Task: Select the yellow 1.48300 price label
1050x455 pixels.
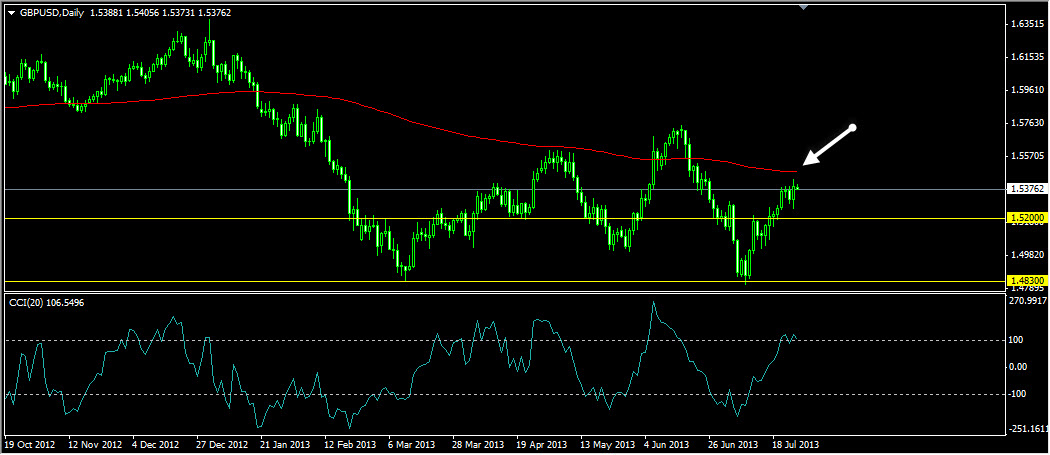Action: (x=1026, y=280)
